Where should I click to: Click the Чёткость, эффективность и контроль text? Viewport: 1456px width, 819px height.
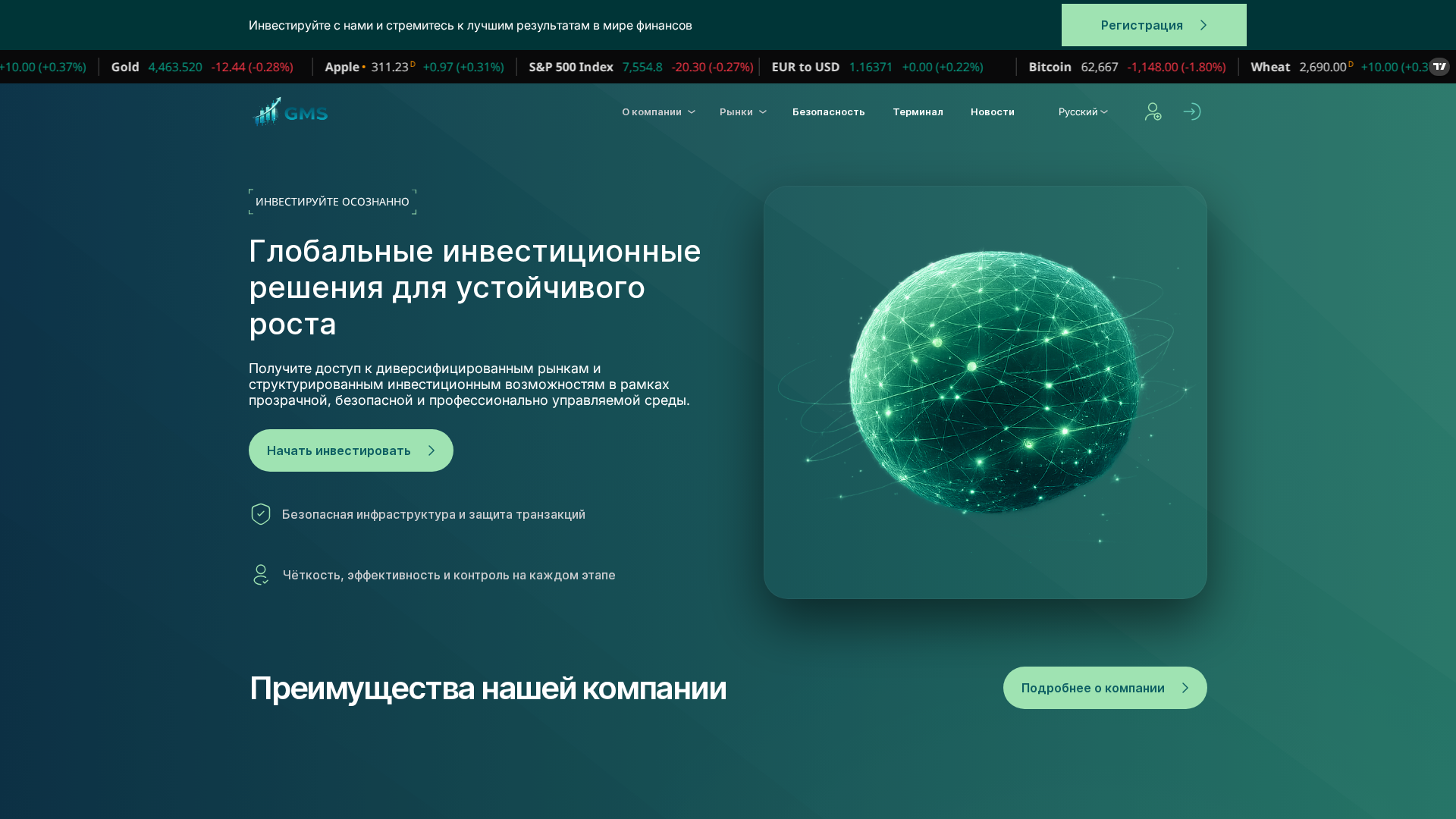coord(449,575)
